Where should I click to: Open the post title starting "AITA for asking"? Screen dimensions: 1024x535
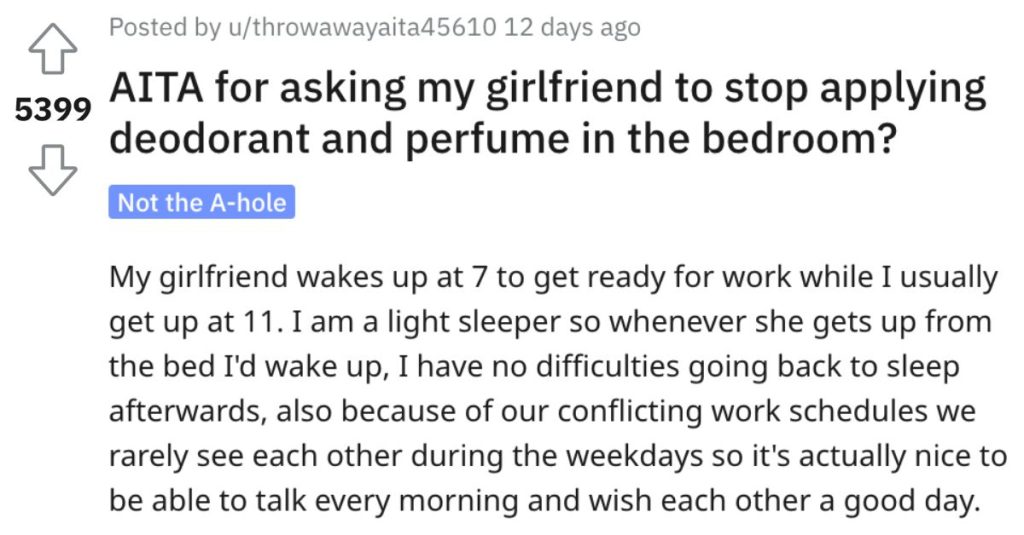point(548,114)
